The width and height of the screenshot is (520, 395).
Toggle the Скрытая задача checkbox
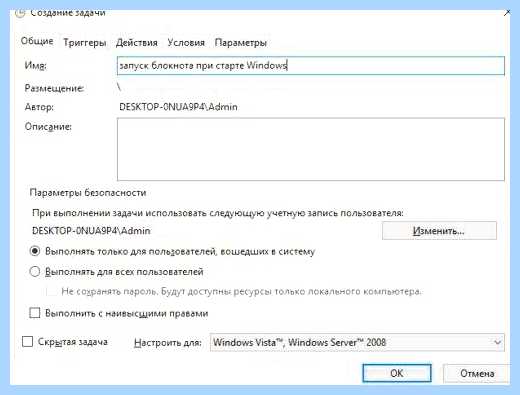[27, 342]
